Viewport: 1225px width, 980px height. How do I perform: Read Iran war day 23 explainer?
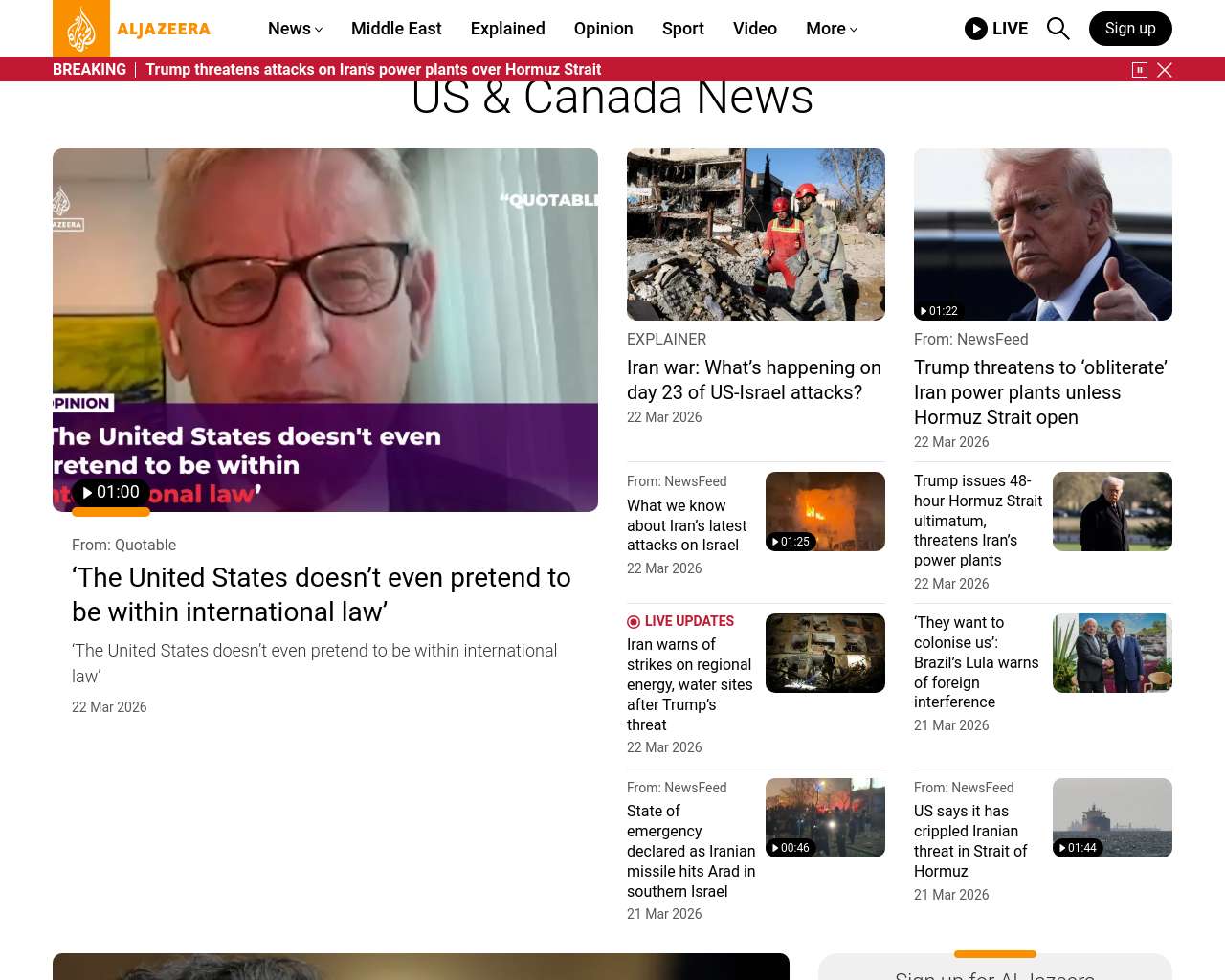(754, 380)
